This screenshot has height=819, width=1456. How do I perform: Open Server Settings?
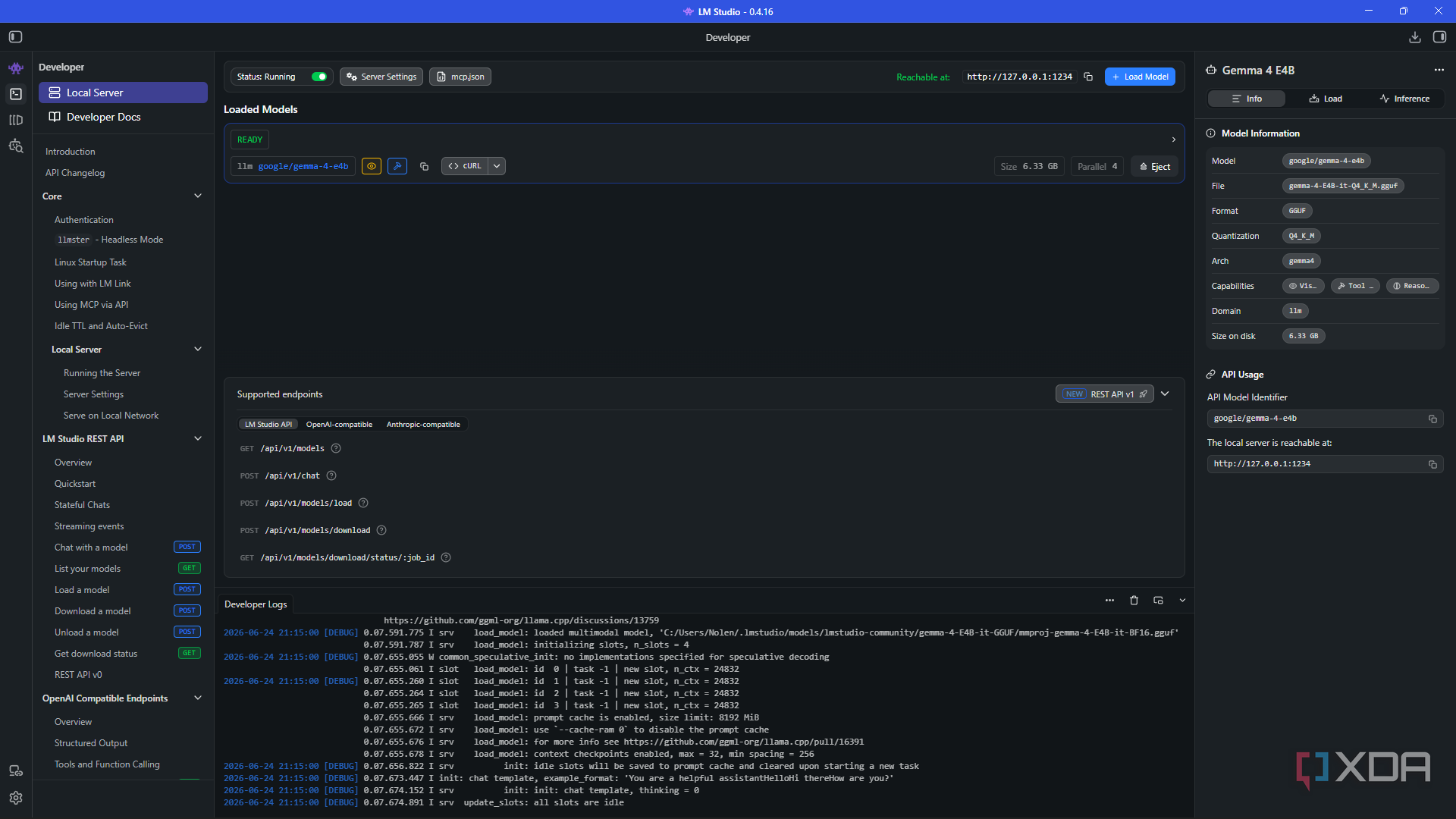click(381, 77)
